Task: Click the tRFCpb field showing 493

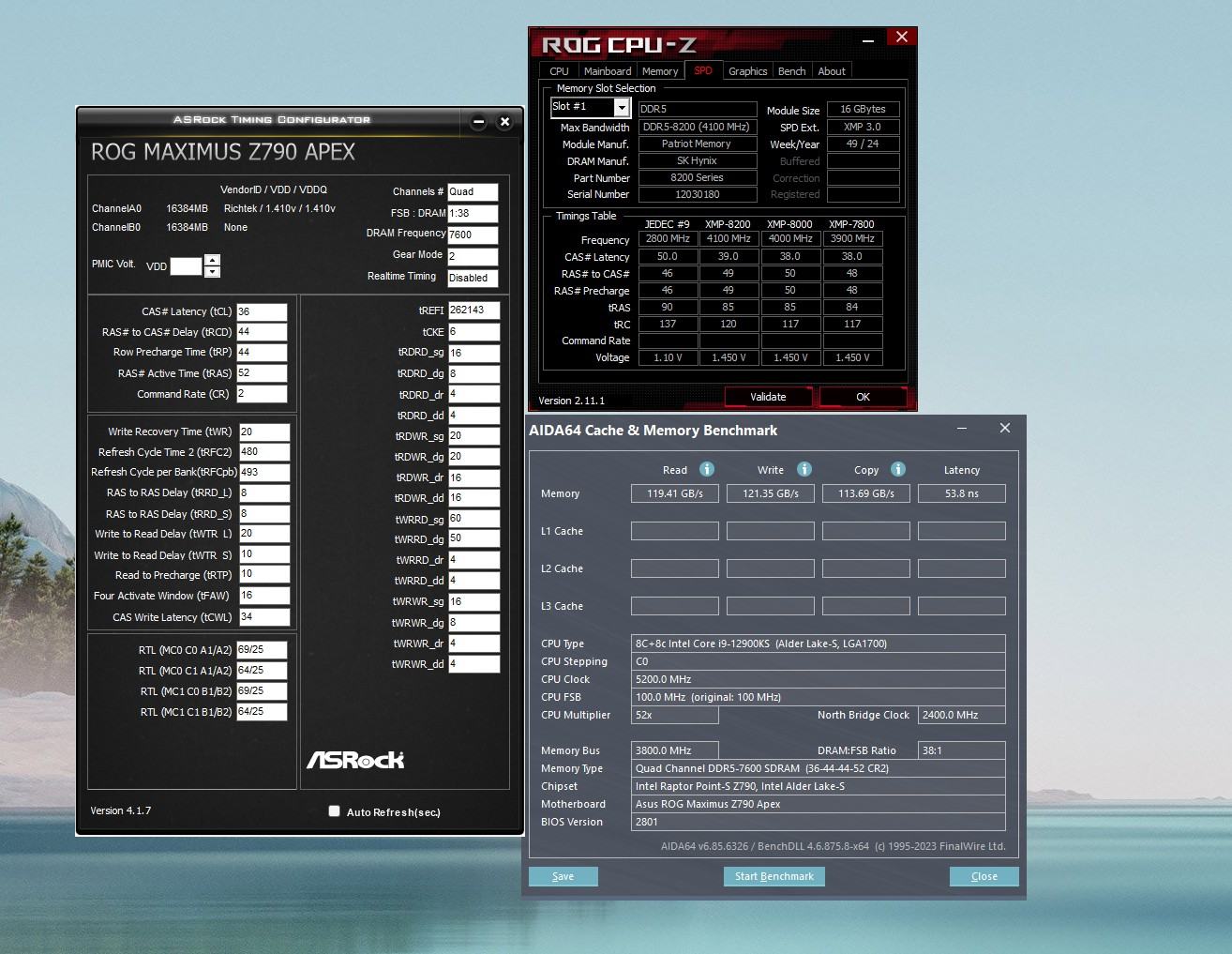Action: (x=264, y=473)
